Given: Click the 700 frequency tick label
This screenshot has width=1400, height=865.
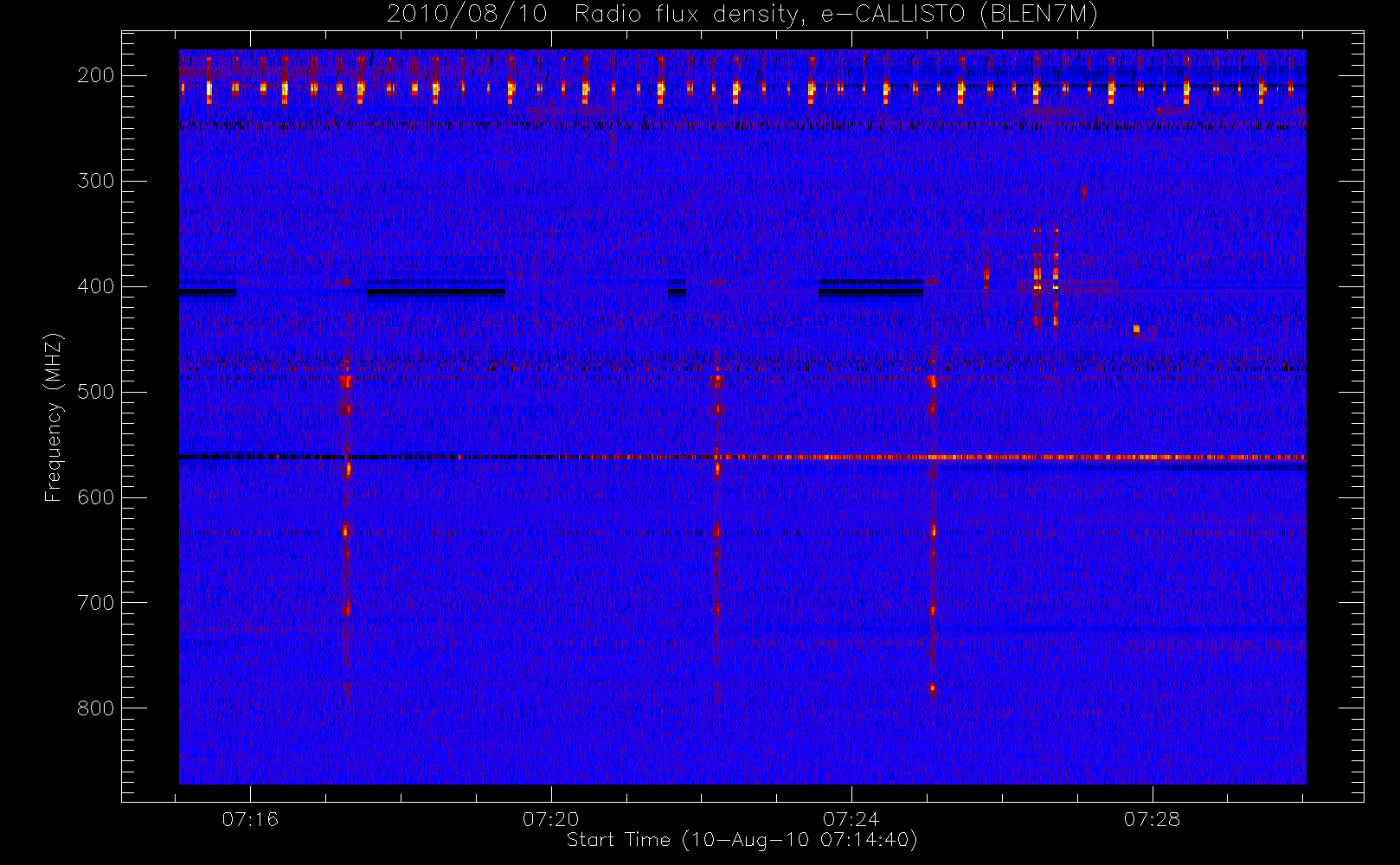Looking at the screenshot, I should click(x=96, y=603).
